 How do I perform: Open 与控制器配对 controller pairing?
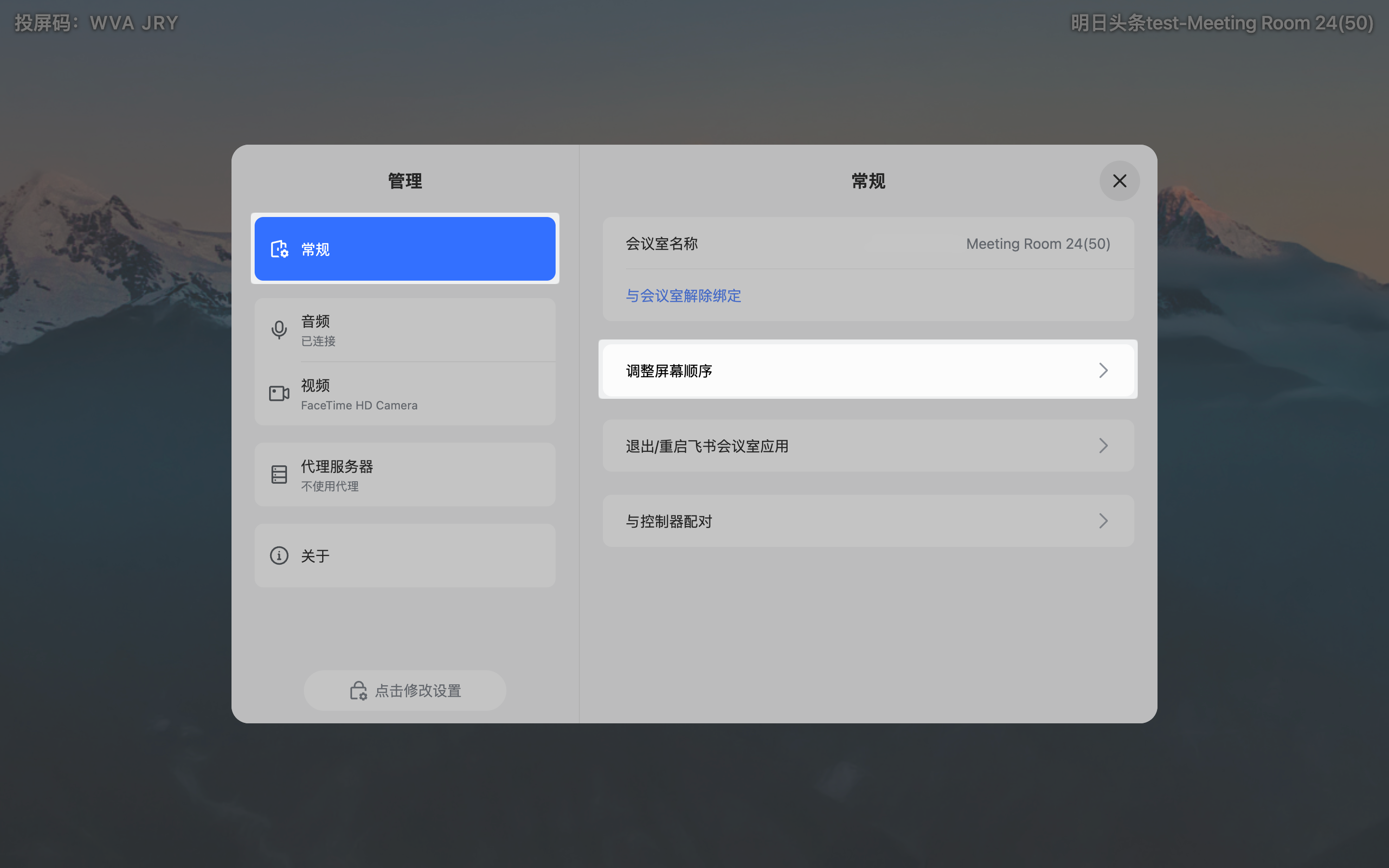coord(868,521)
